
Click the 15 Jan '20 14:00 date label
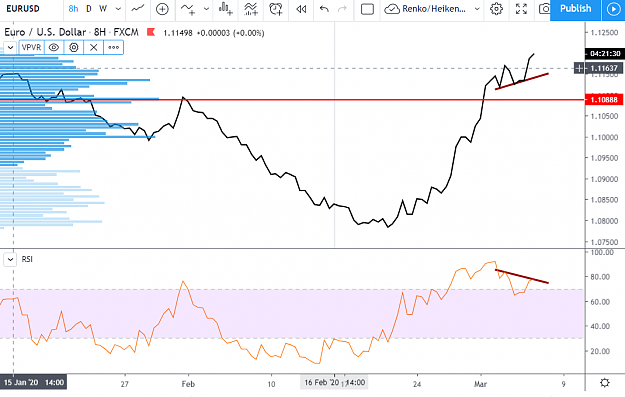pos(33,383)
